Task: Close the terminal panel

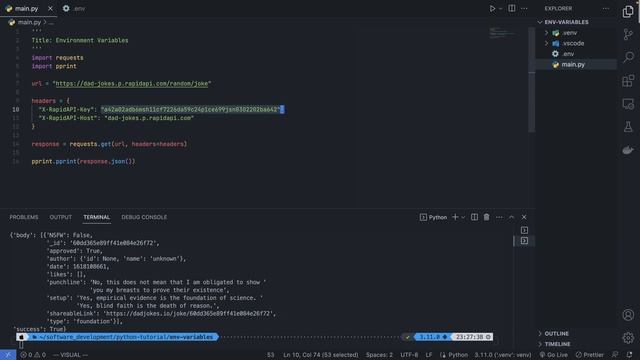Action: 524,217
